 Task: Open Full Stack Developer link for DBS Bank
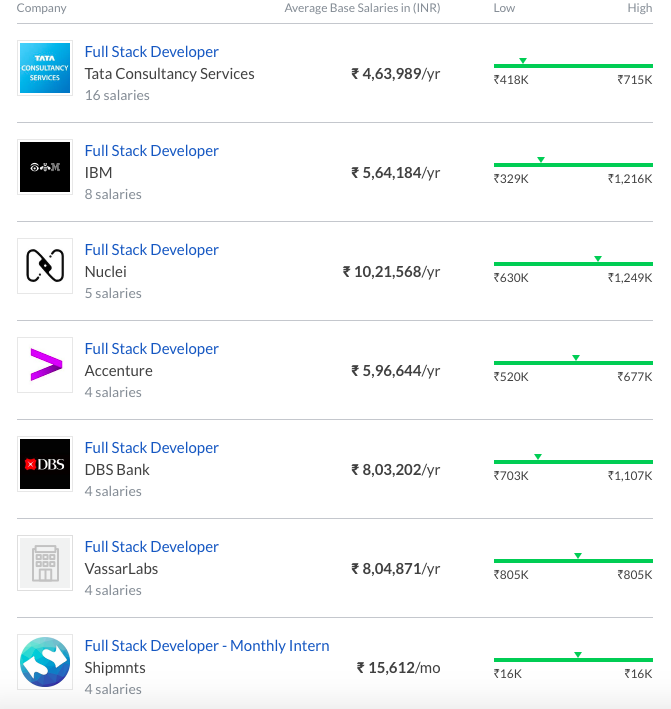pyautogui.click(x=151, y=448)
